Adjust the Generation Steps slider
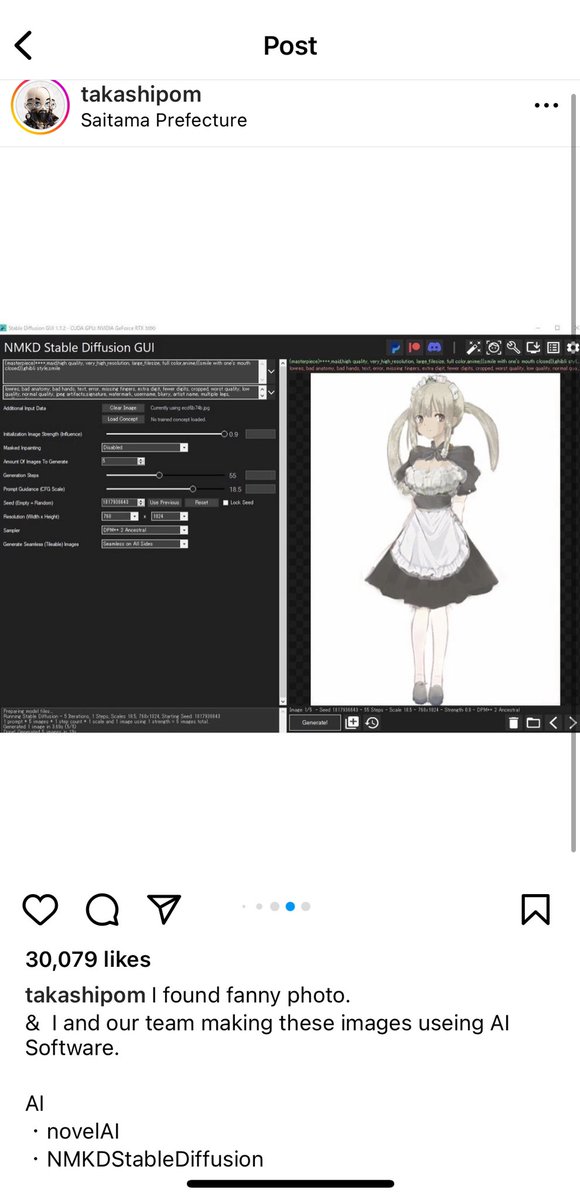 point(166,475)
